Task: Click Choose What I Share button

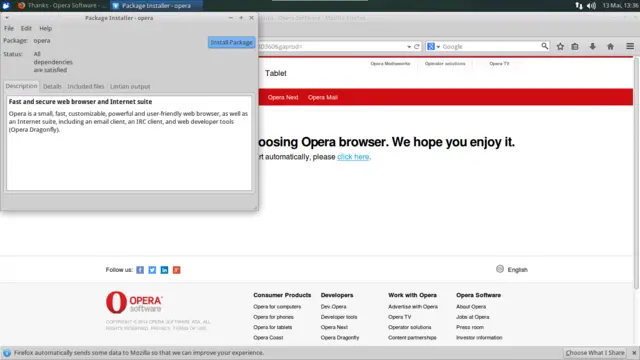Action: coord(595,353)
